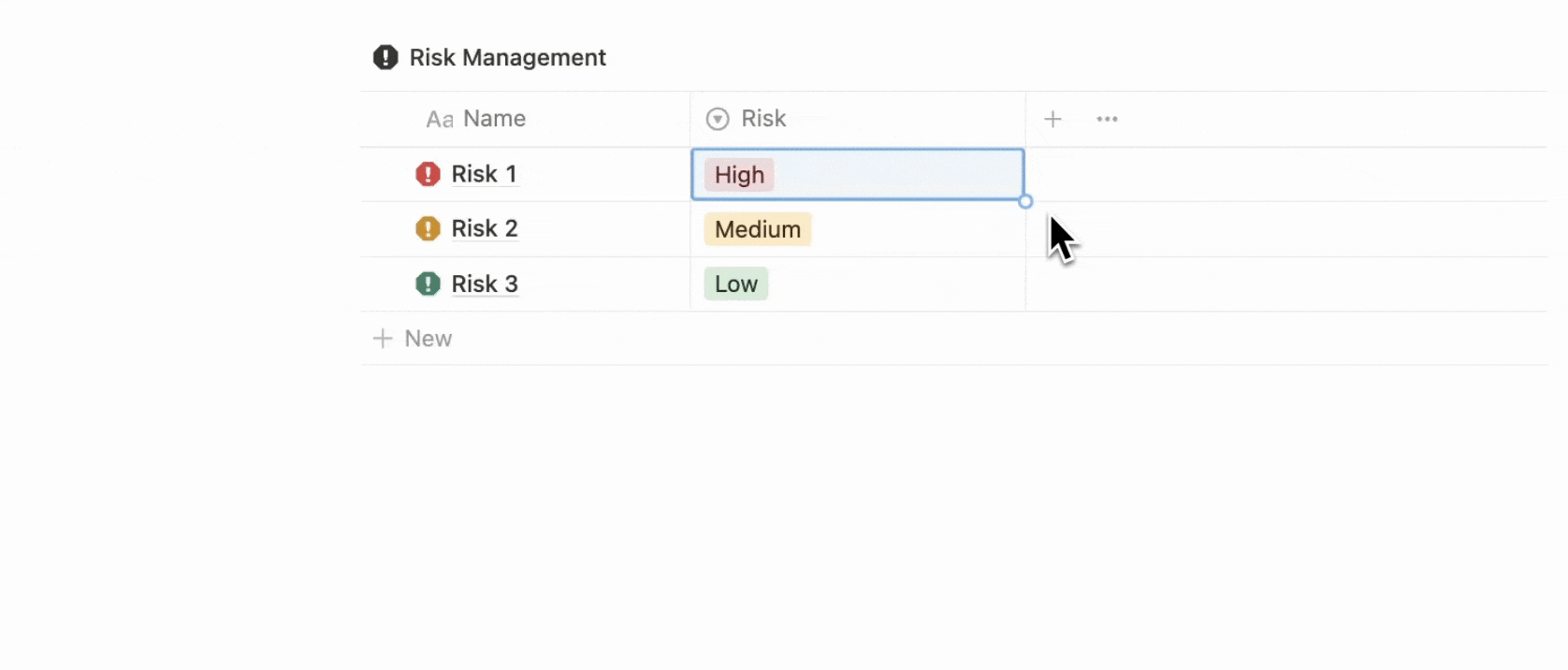Open the Medium select cell for Risk 2

pos(857,229)
